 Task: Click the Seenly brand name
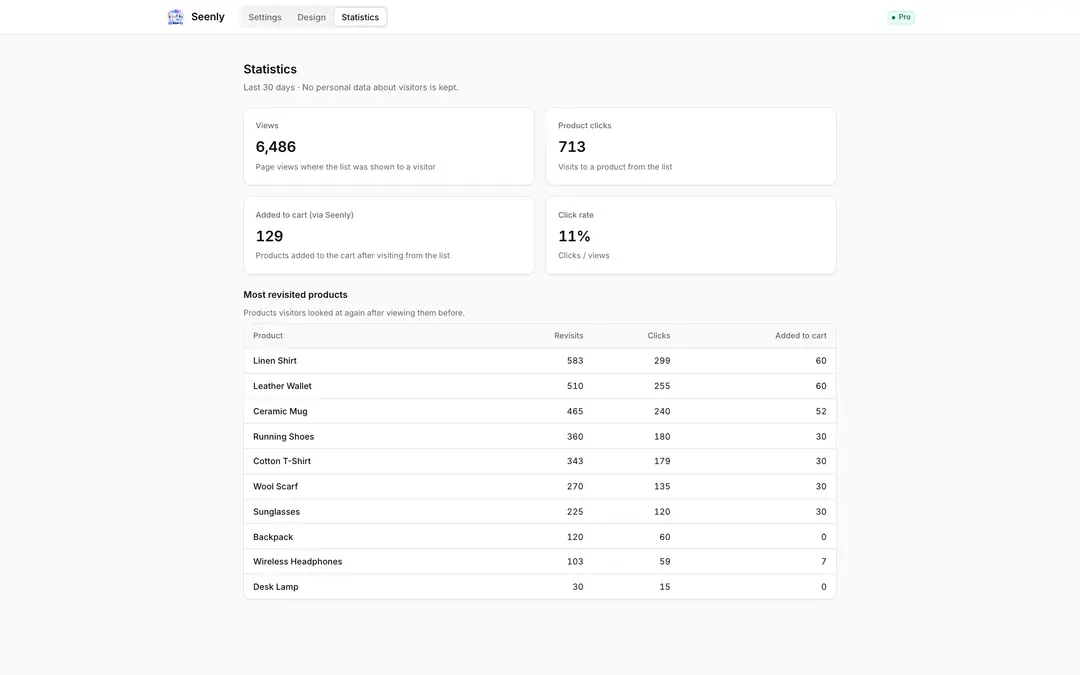208,17
